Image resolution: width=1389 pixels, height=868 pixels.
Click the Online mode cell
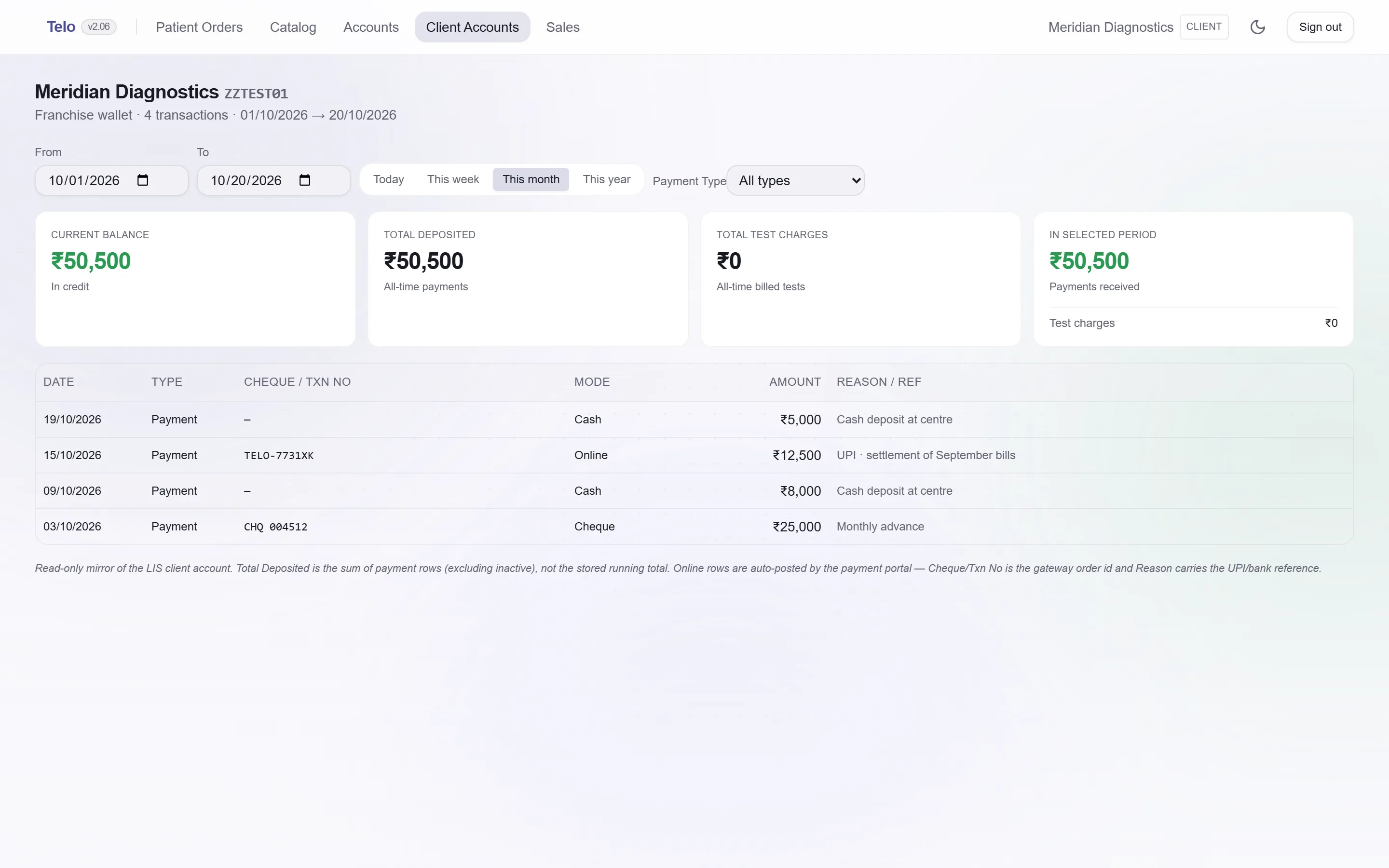(x=591, y=455)
